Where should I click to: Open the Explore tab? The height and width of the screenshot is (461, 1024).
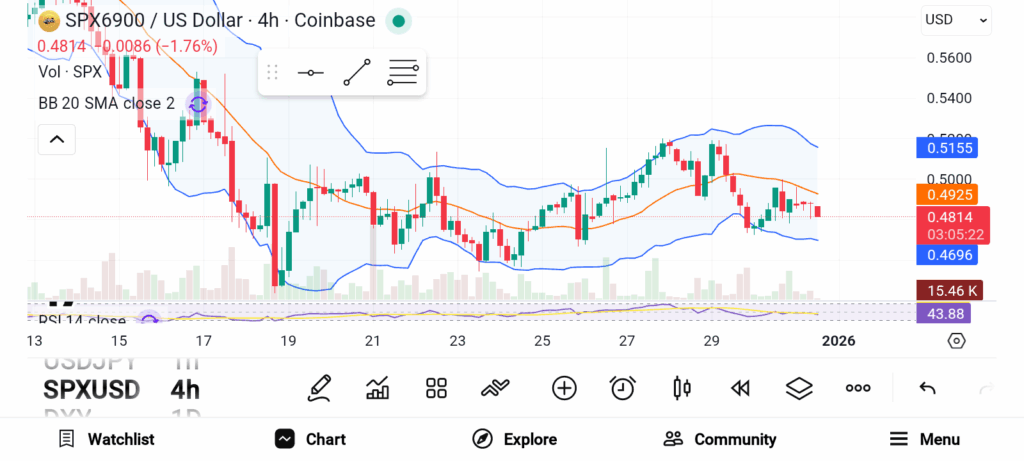515,439
